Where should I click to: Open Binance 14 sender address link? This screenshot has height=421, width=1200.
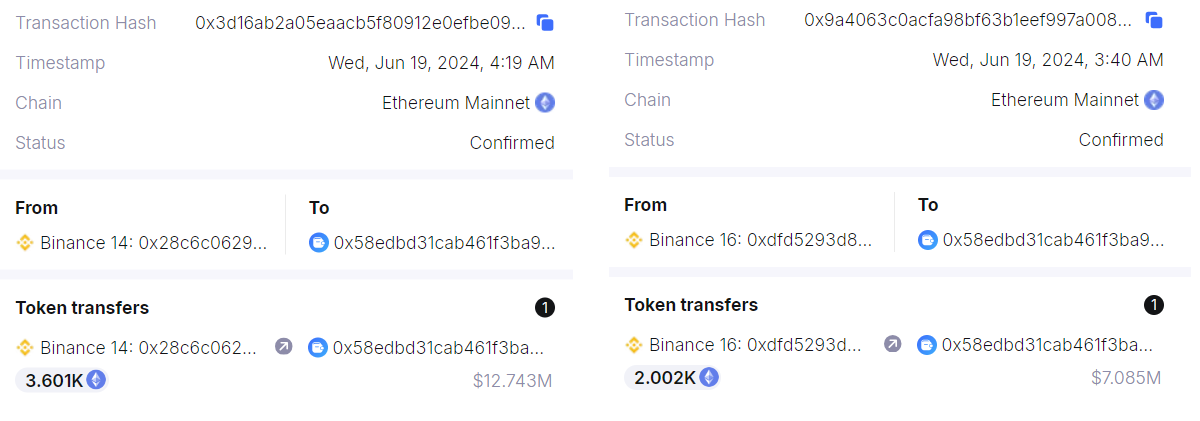[x=154, y=243]
